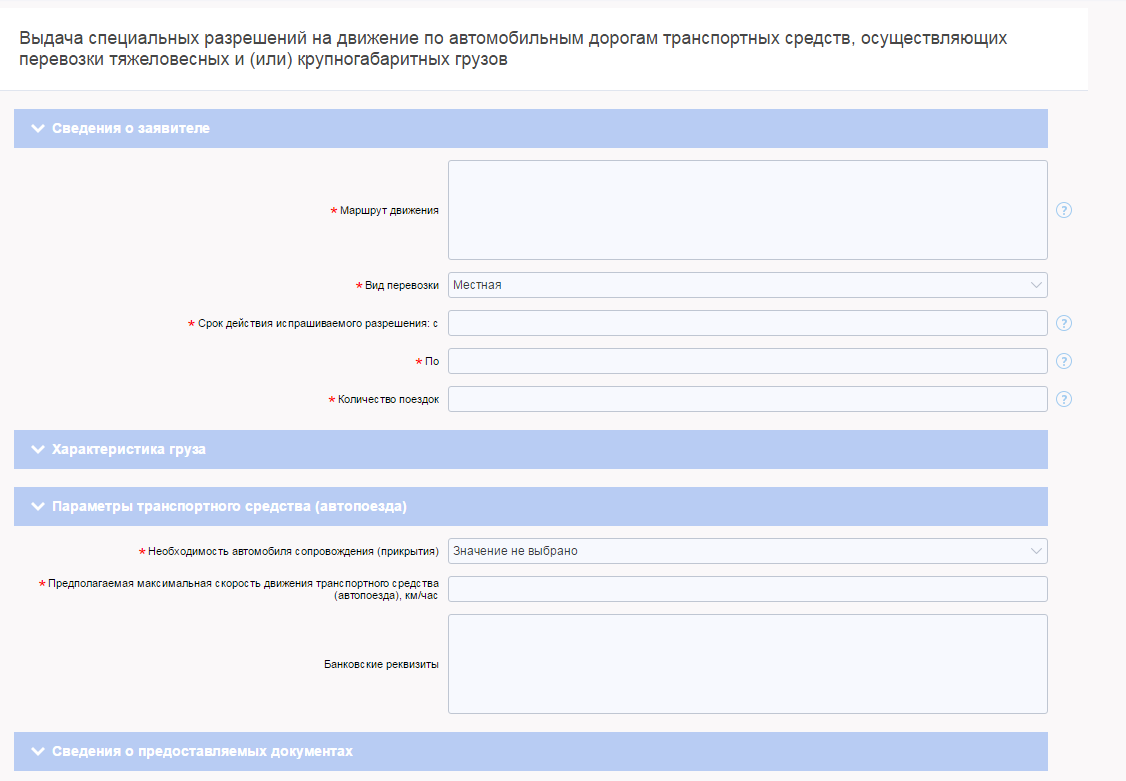Click the Вид перевозки field label

(x=401, y=285)
